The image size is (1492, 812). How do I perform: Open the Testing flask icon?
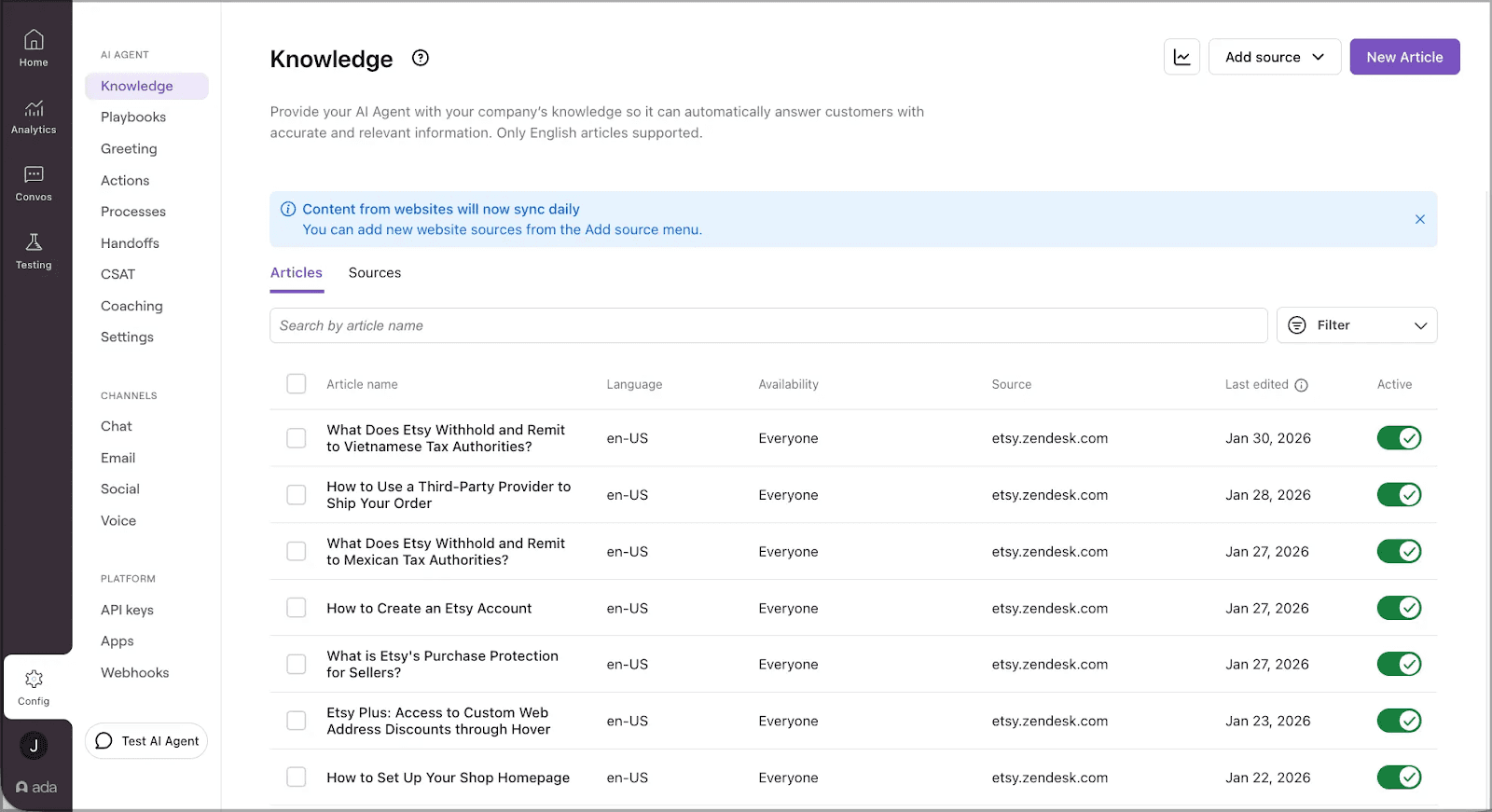[34, 251]
